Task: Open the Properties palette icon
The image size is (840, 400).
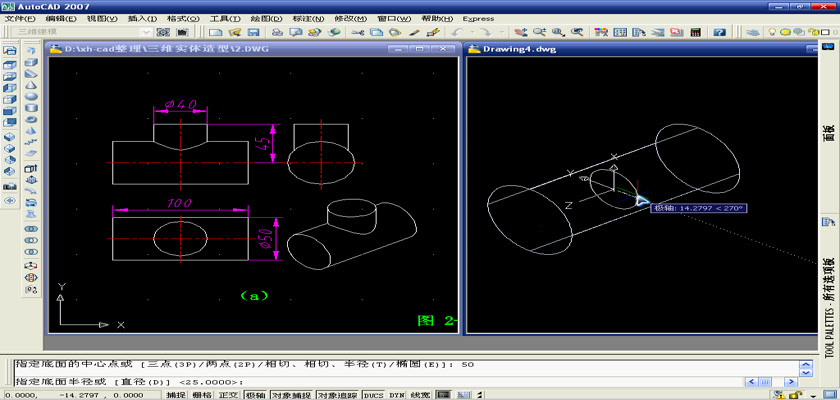Action: (601, 32)
